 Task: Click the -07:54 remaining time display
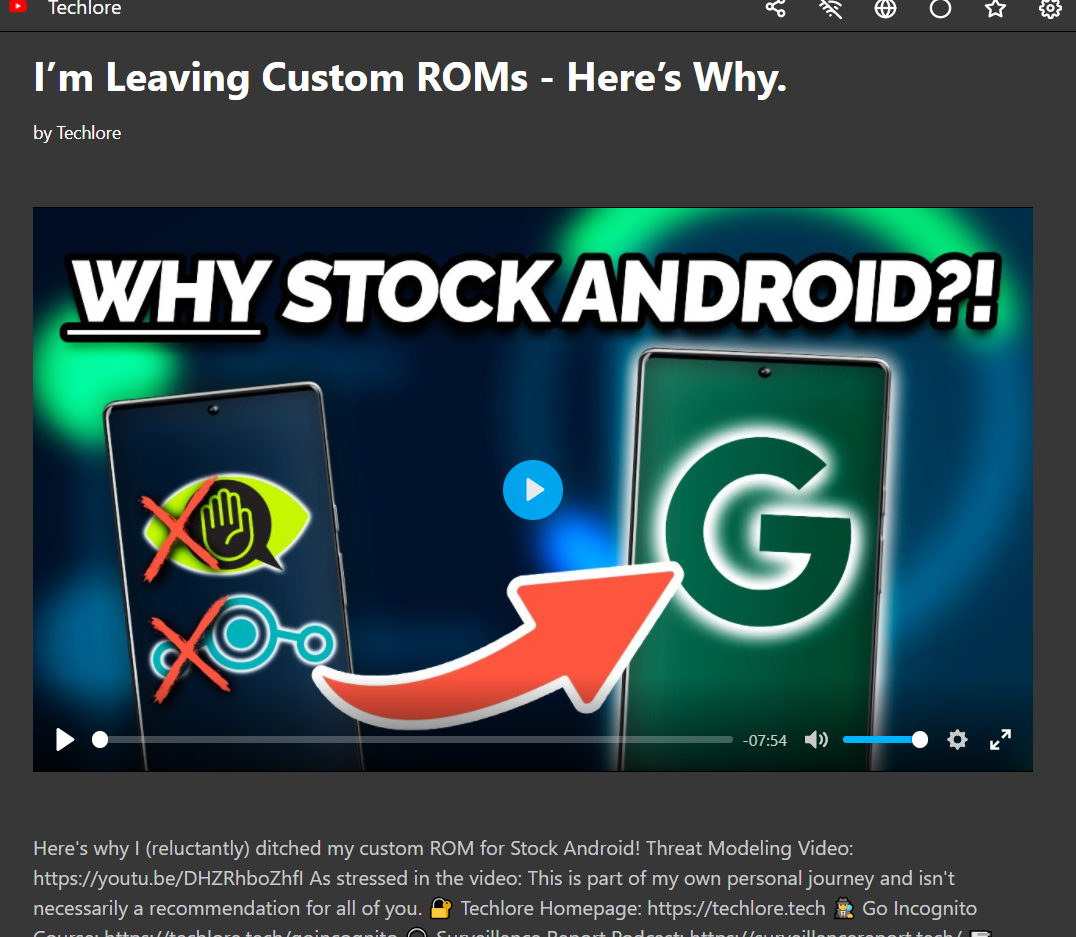click(764, 741)
